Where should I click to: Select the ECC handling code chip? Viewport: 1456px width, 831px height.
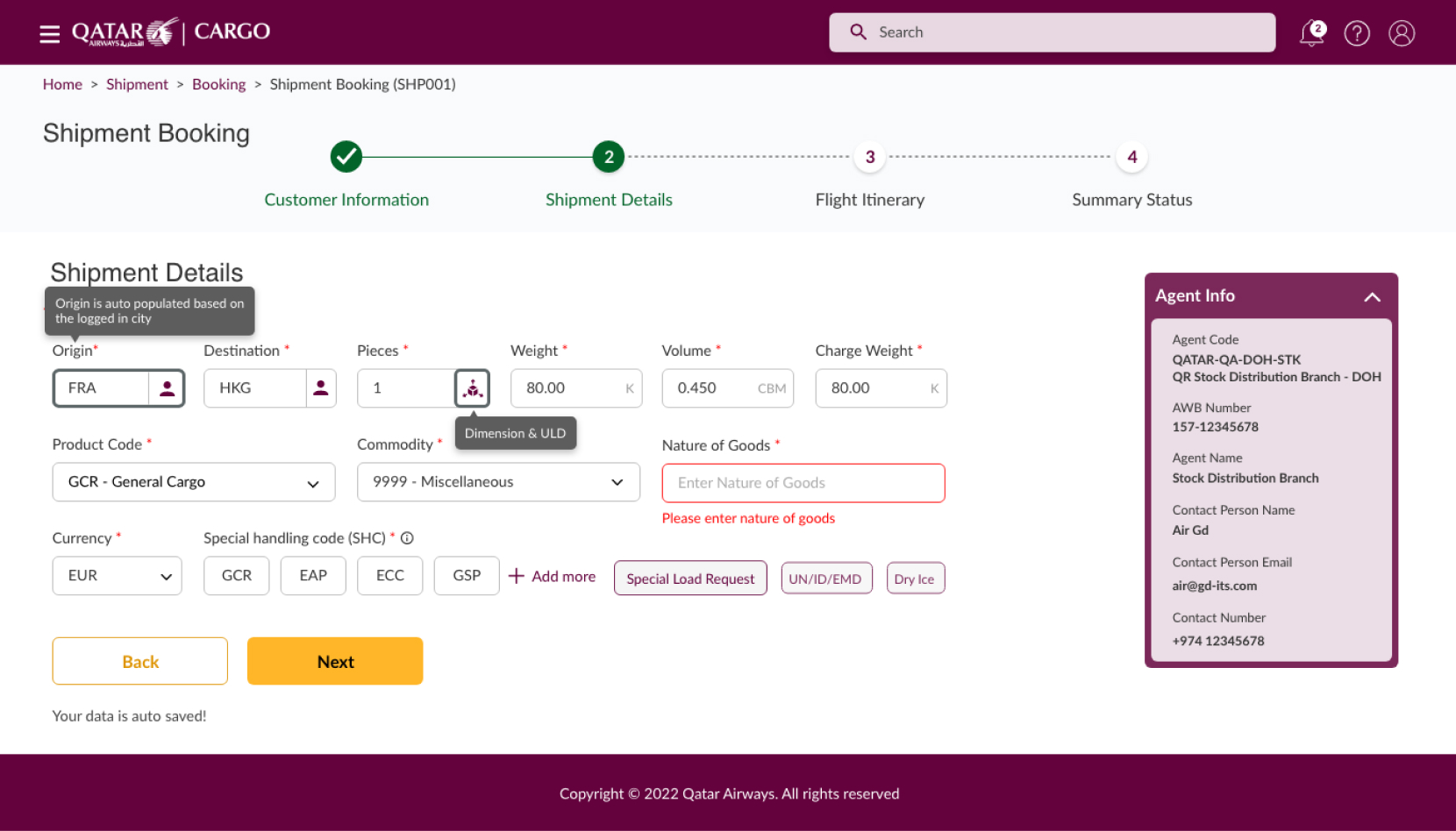click(x=390, y=576)
